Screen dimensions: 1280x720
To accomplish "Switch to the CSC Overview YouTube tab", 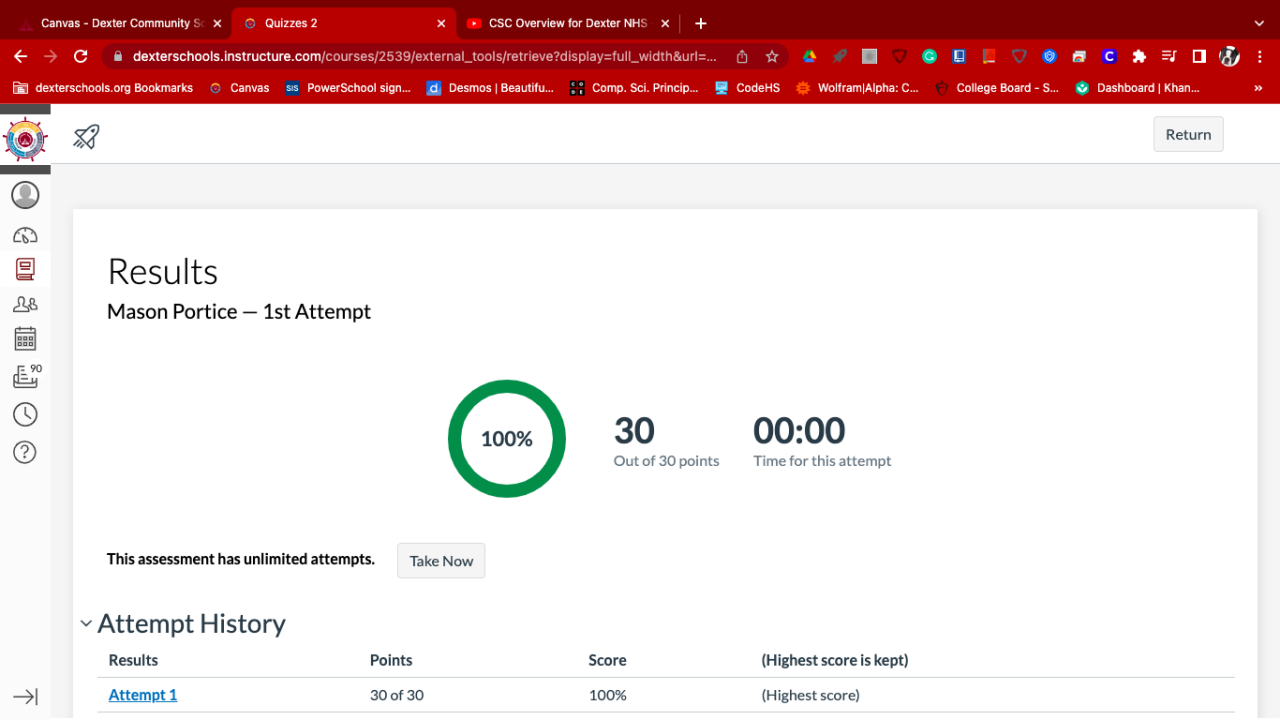I will [567, 23].
